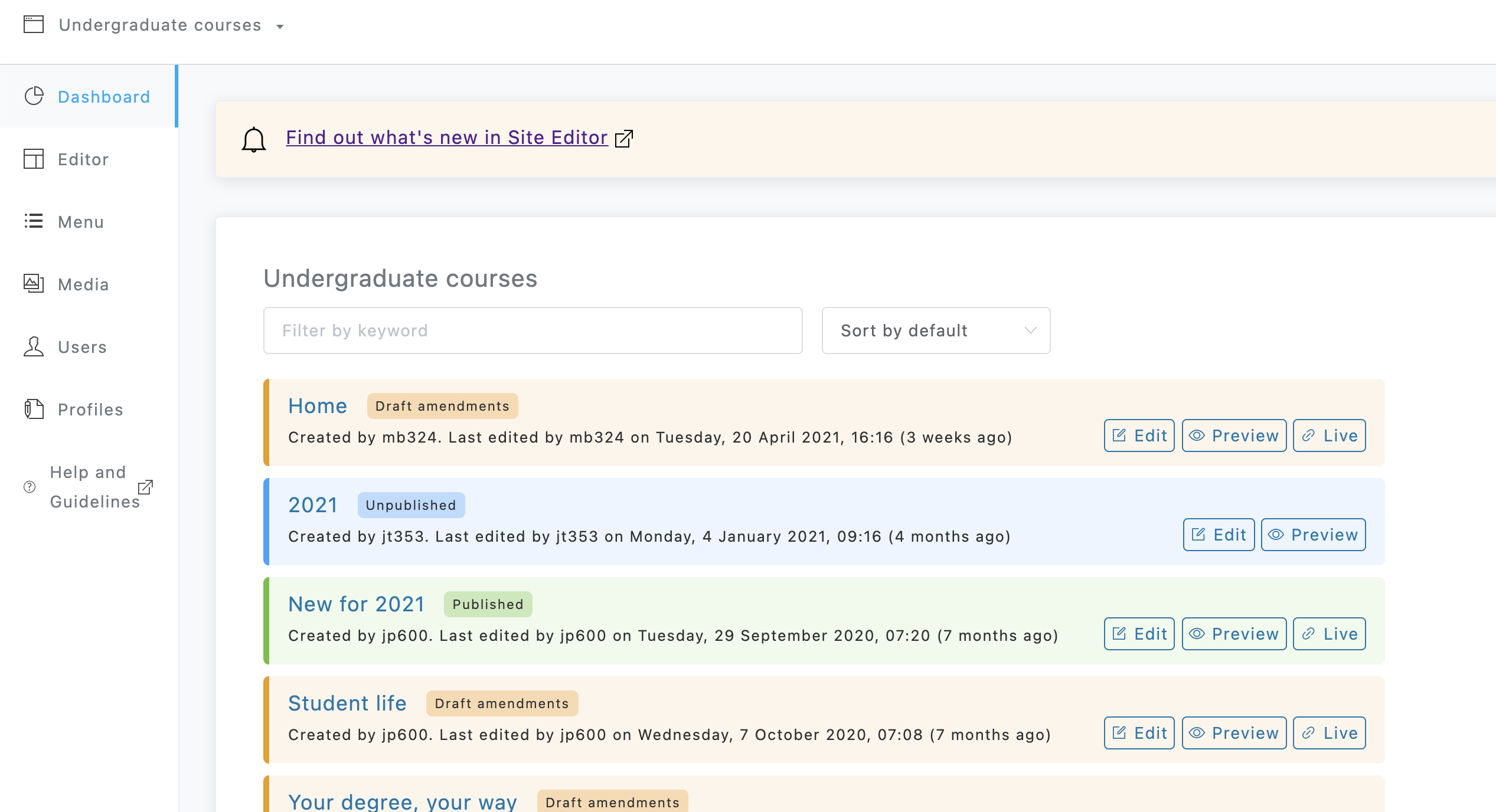The image size is (1496, 812).
Task: Click the Menu list icon in sidebar
Action: (x=34, y=221)
